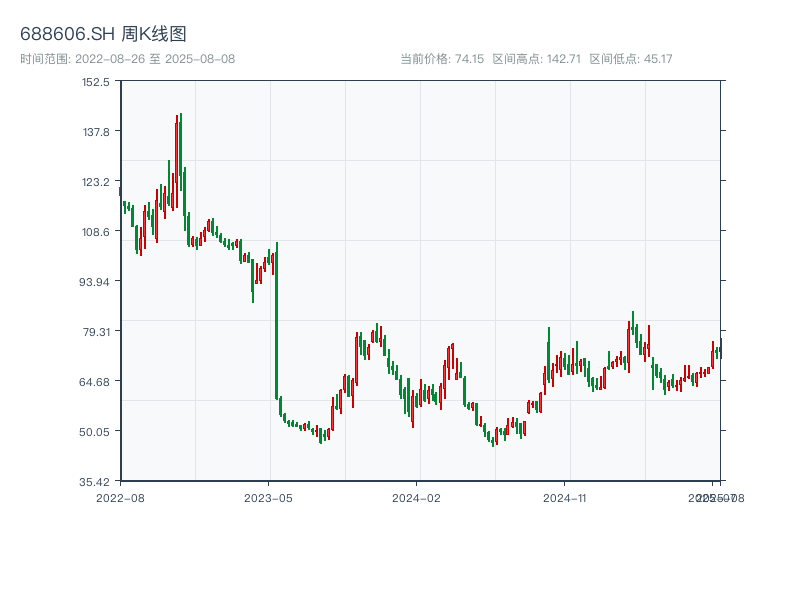The width and height of the screenshot is (800, 600).
Task: Select the 2022-08 x-axis date label
Action: coord(120,497)
